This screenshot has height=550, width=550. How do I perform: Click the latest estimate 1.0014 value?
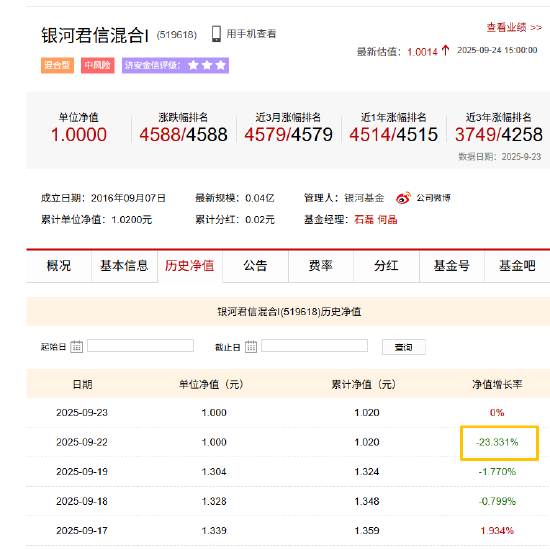[x=422, y=52]
